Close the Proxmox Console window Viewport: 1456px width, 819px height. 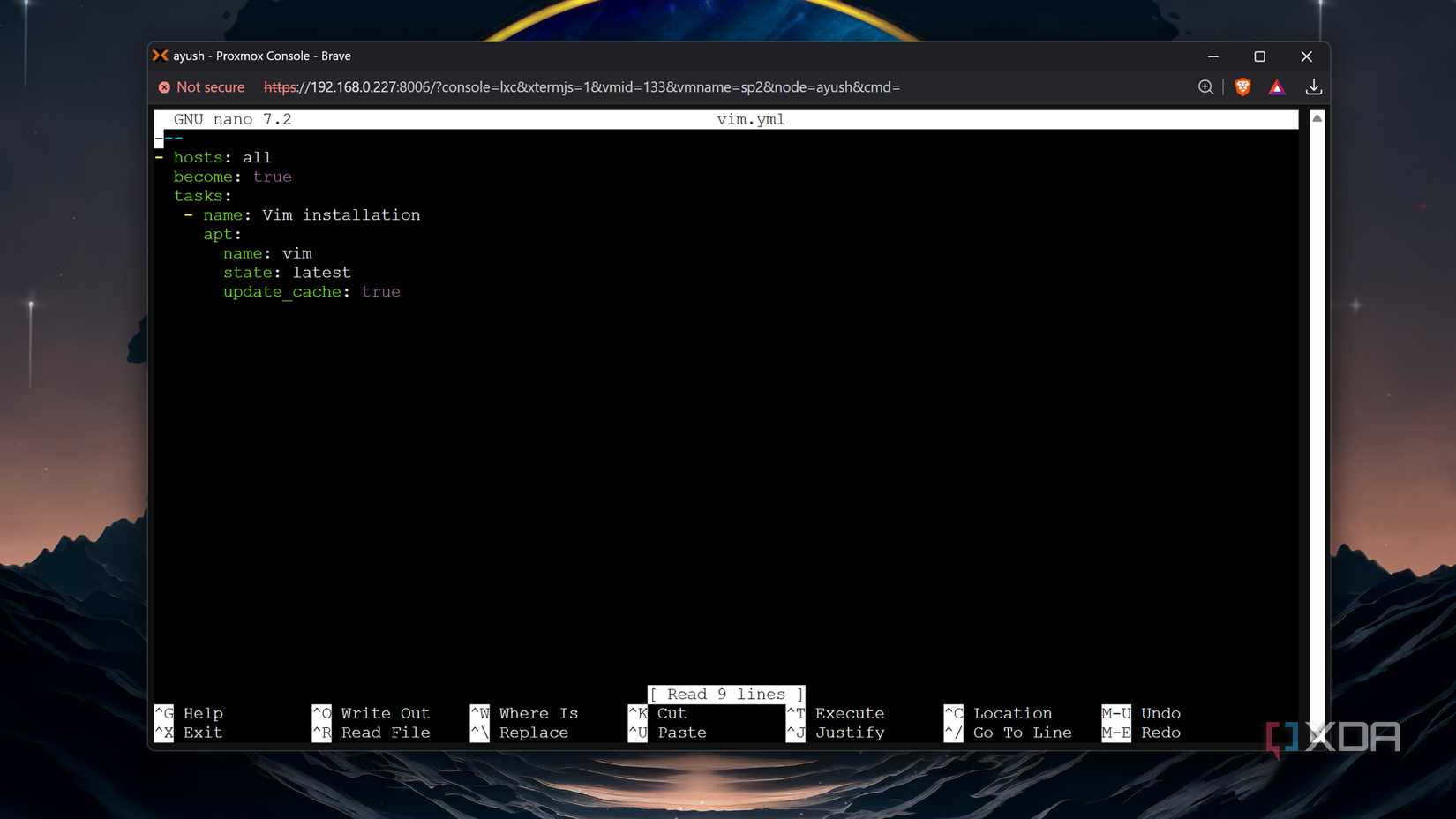[x=1307, y=56]
